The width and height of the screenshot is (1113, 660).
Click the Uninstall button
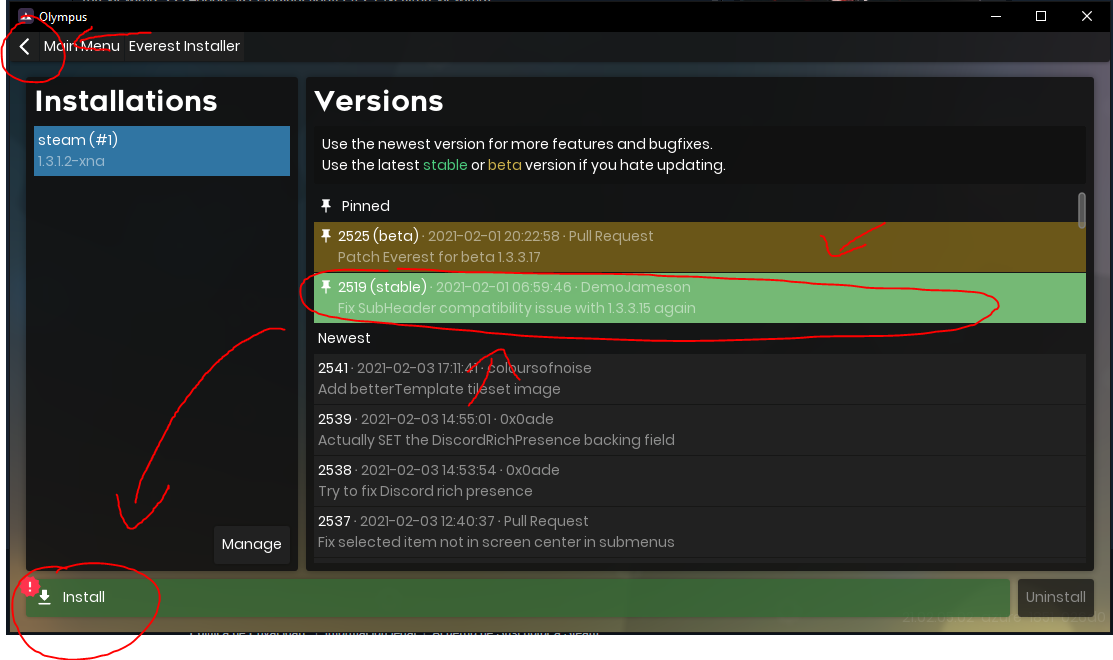(x=1056, y=598)
